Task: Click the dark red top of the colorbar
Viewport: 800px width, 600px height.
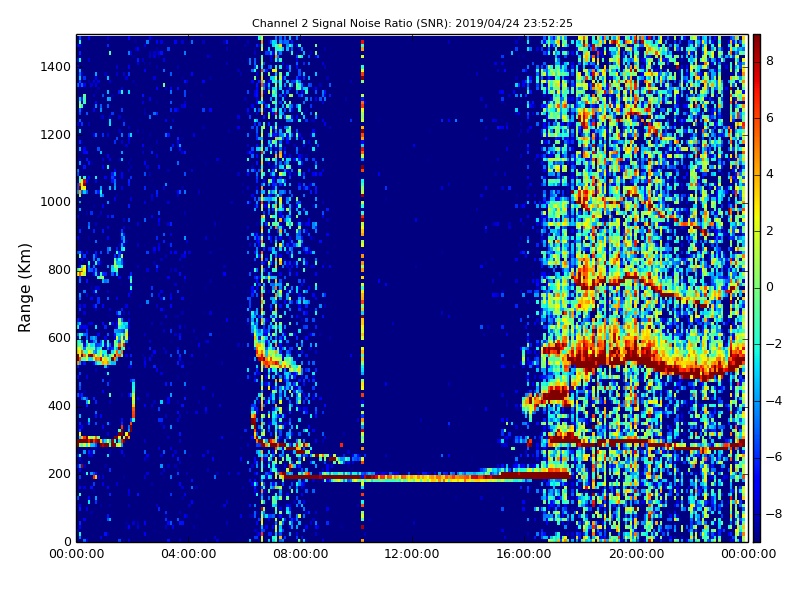Action: coord(757,43)
